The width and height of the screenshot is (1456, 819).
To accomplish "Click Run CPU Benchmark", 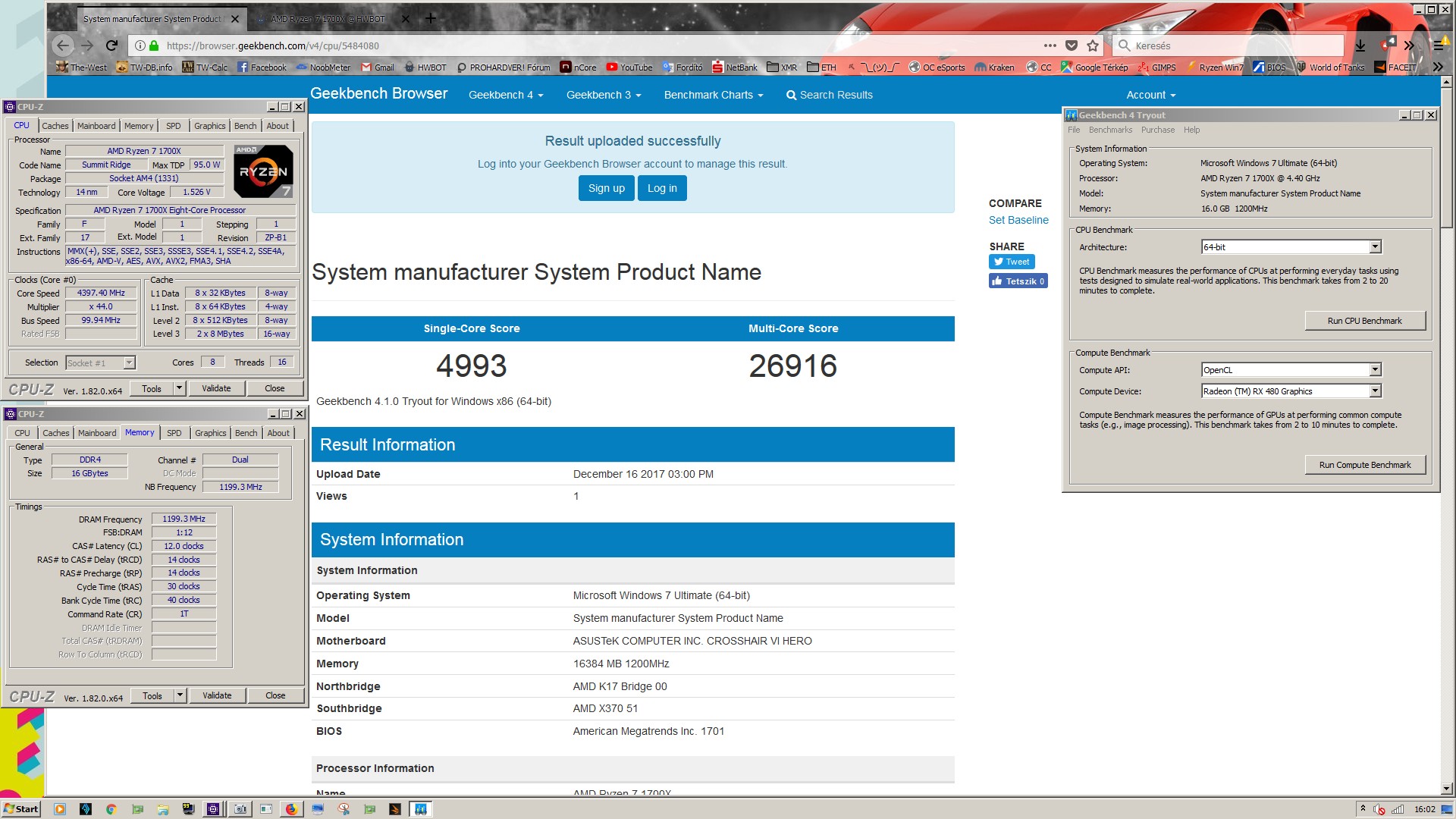I will coord(1365,321).
